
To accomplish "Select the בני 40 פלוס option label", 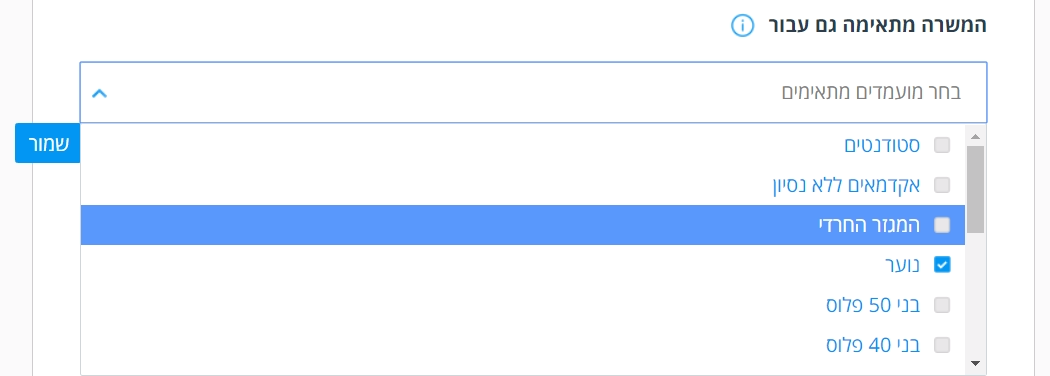I will 873,345.
